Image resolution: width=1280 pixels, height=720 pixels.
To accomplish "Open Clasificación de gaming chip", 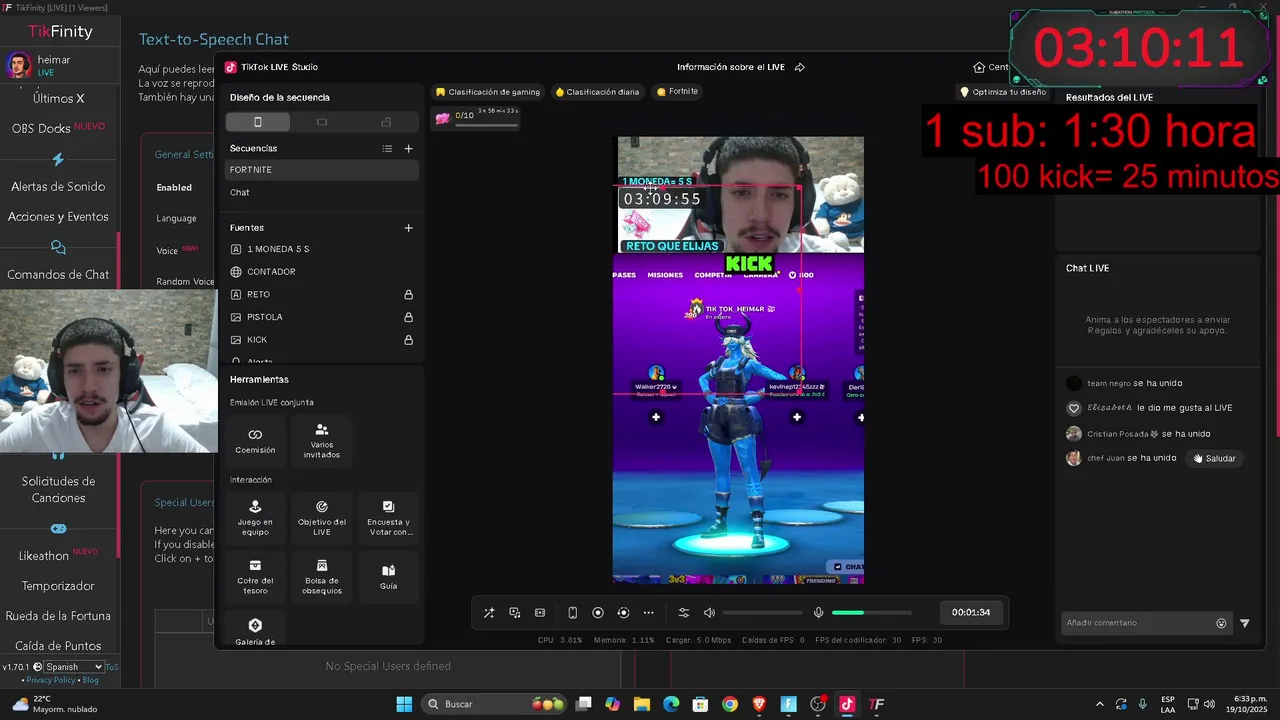I will pyautogui.click(x=488, y=92).
